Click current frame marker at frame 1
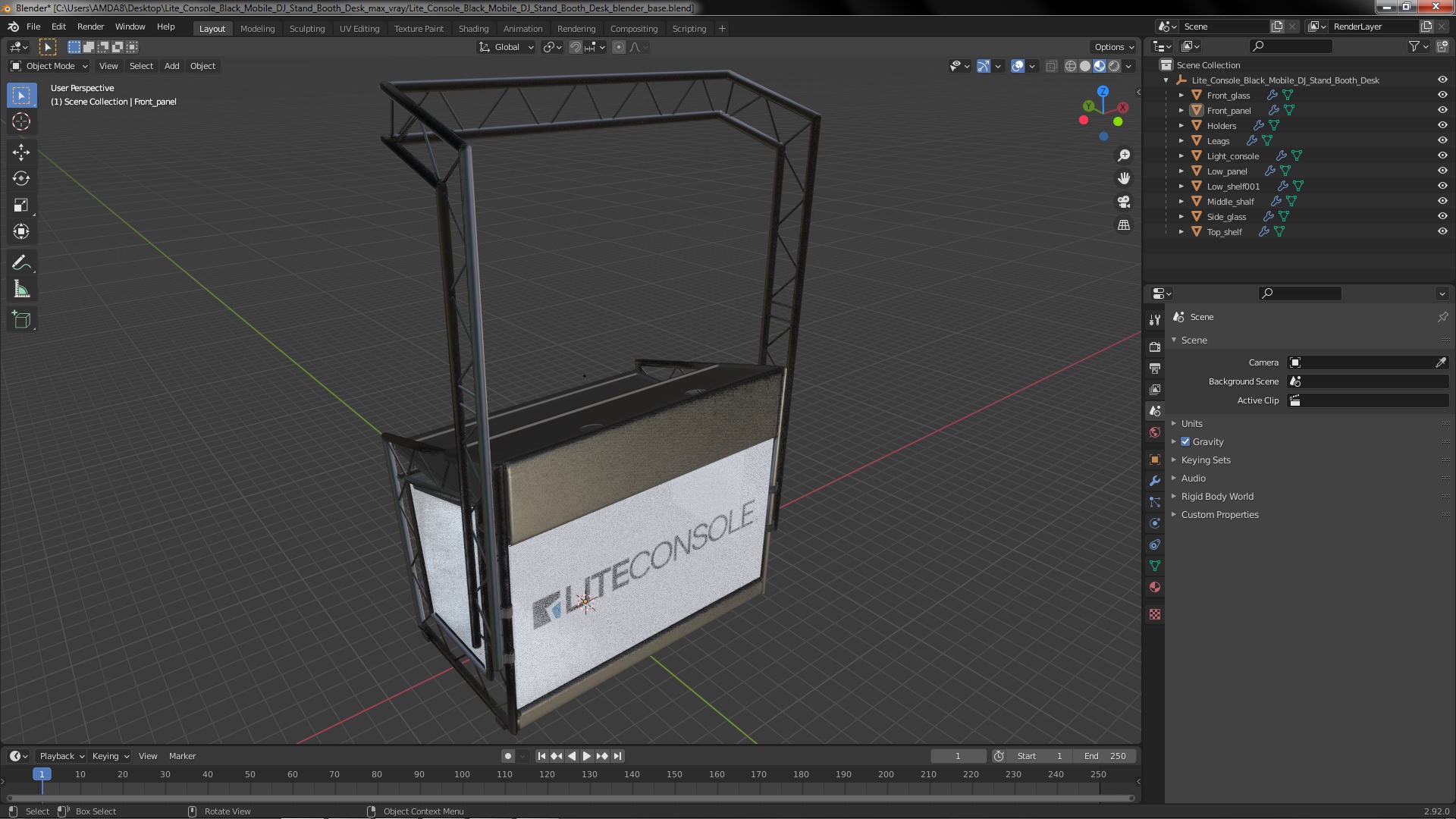Viewport: 1456px width, 819px height. tap(42, 774)
